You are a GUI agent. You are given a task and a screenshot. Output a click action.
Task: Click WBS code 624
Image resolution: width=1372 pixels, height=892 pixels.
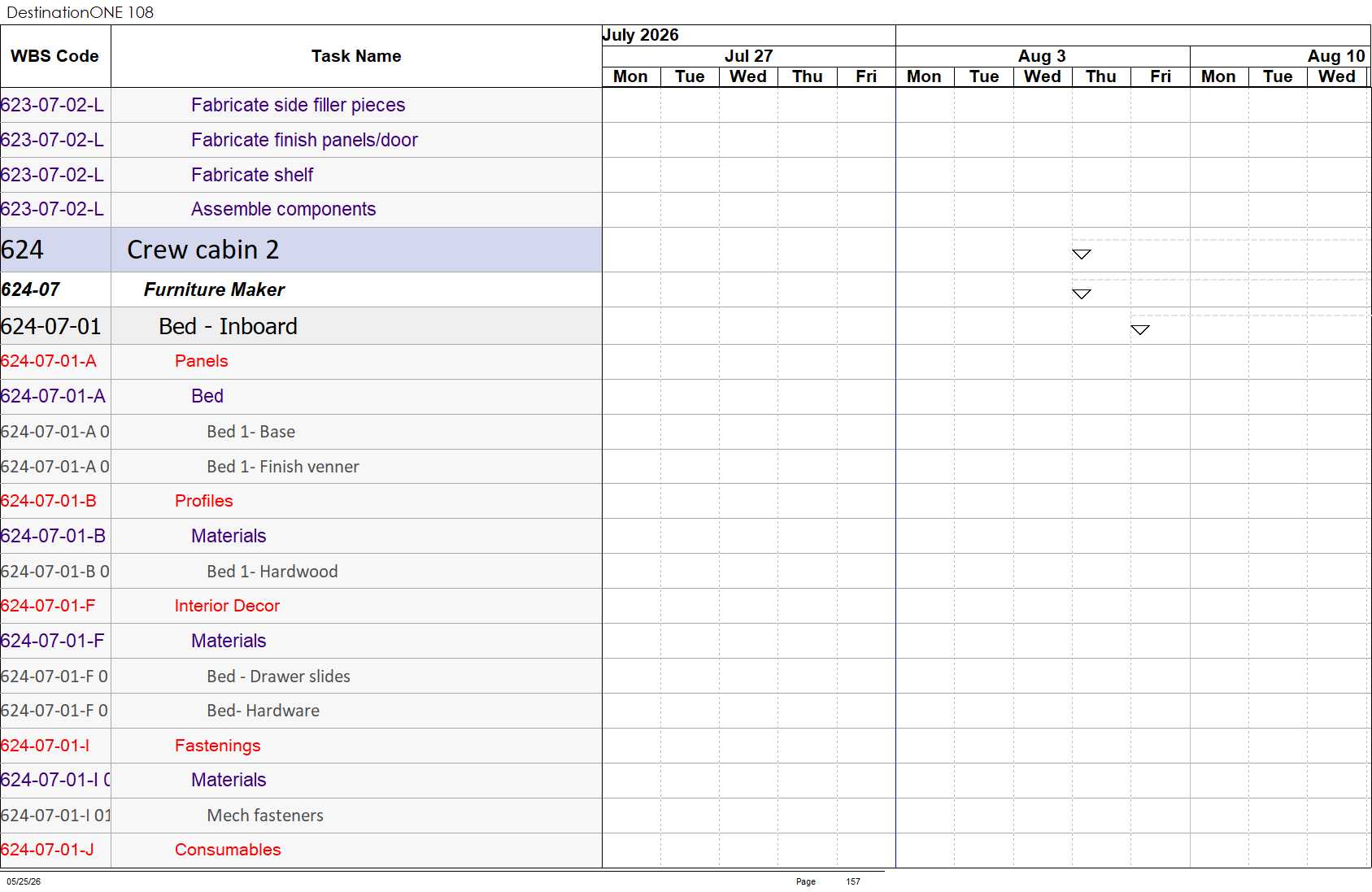click(22, 250)
